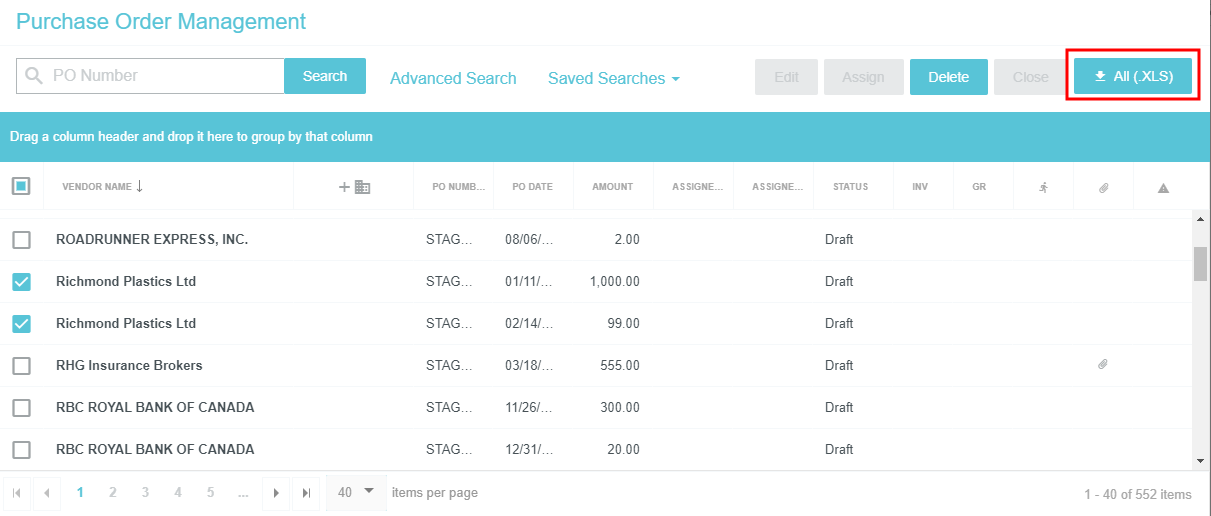Click the paperclip attachment column header icon
The image size is (1211, 516).
[1103, 187]
